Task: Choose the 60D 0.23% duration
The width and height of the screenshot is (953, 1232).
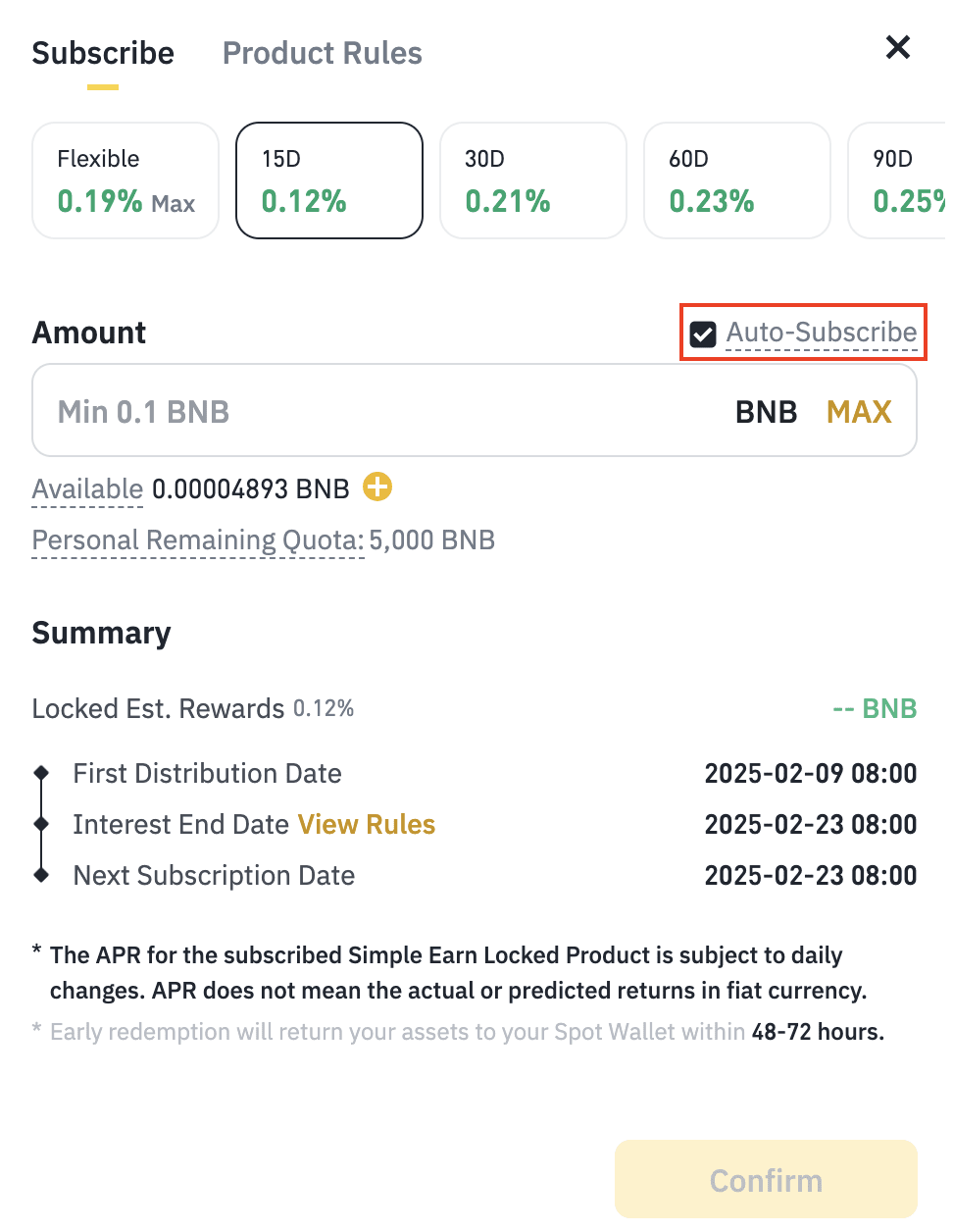Action: click(x=737, y=180)
